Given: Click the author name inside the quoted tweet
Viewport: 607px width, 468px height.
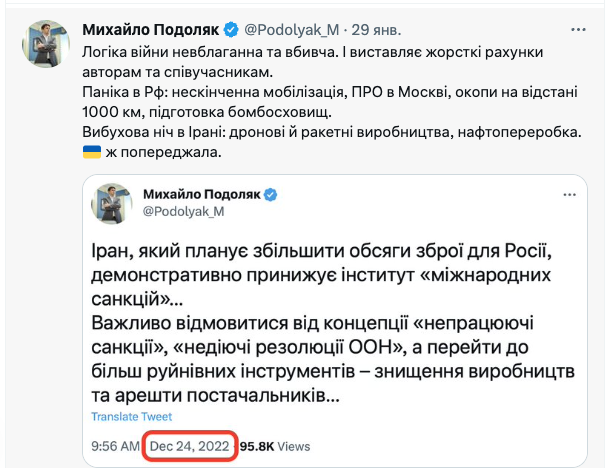Looking at the screenshot, I should click(x=201, y=194).
